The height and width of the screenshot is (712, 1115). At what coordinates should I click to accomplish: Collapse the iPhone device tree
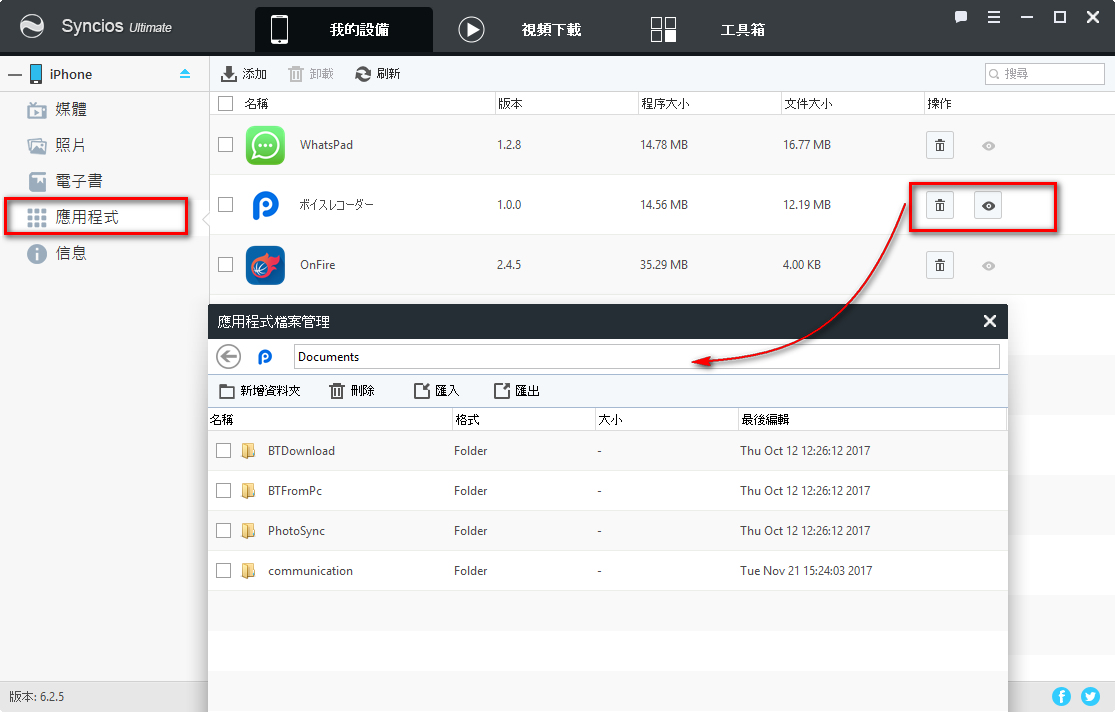[x=15, y=74]
